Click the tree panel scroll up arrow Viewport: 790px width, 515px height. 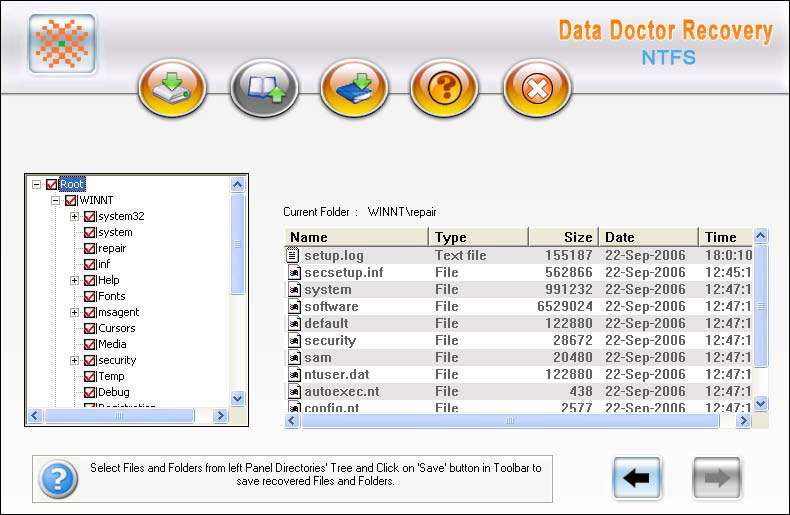(x=238, y=184)
